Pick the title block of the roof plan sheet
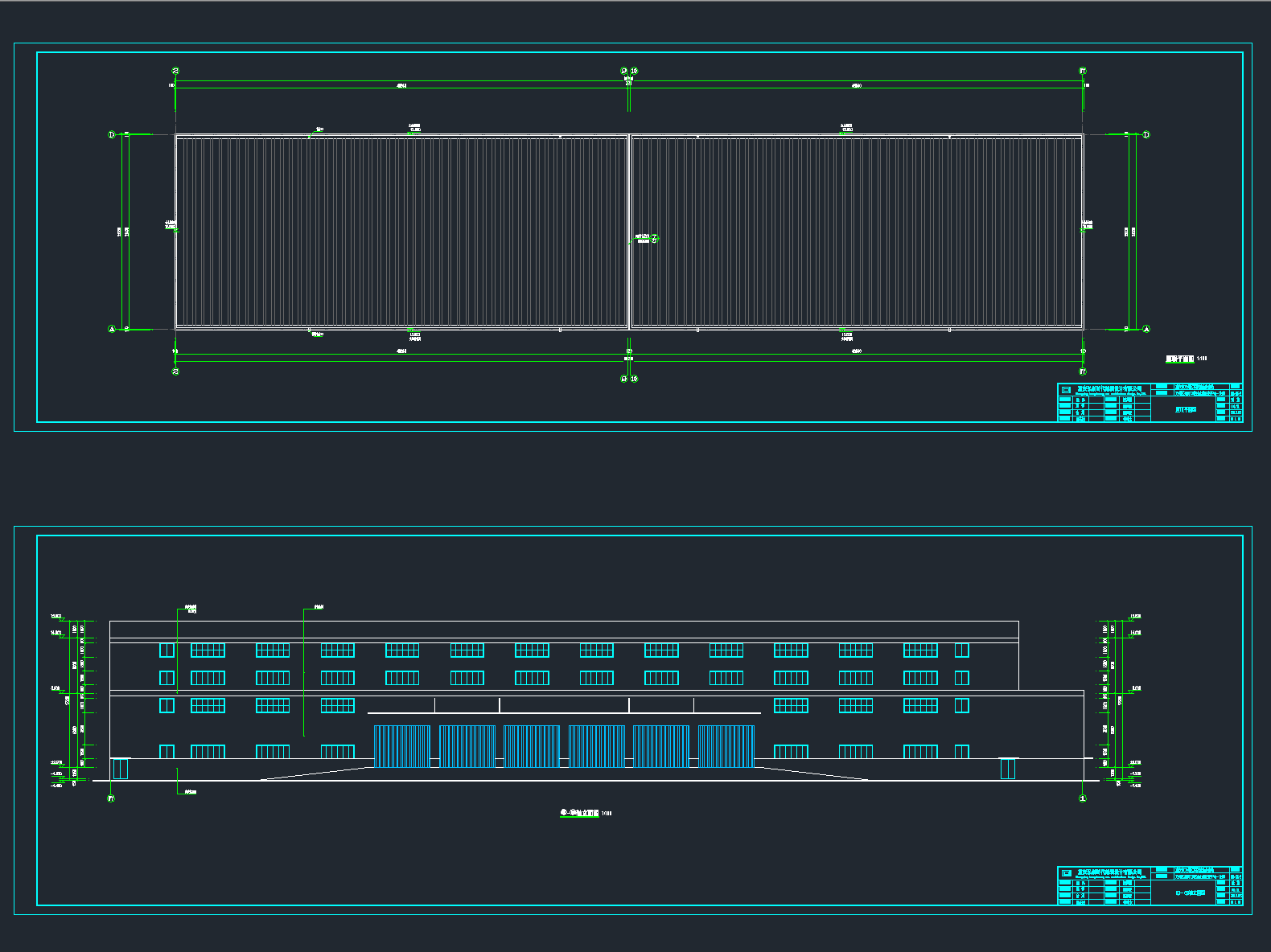 pos(1150,402)
